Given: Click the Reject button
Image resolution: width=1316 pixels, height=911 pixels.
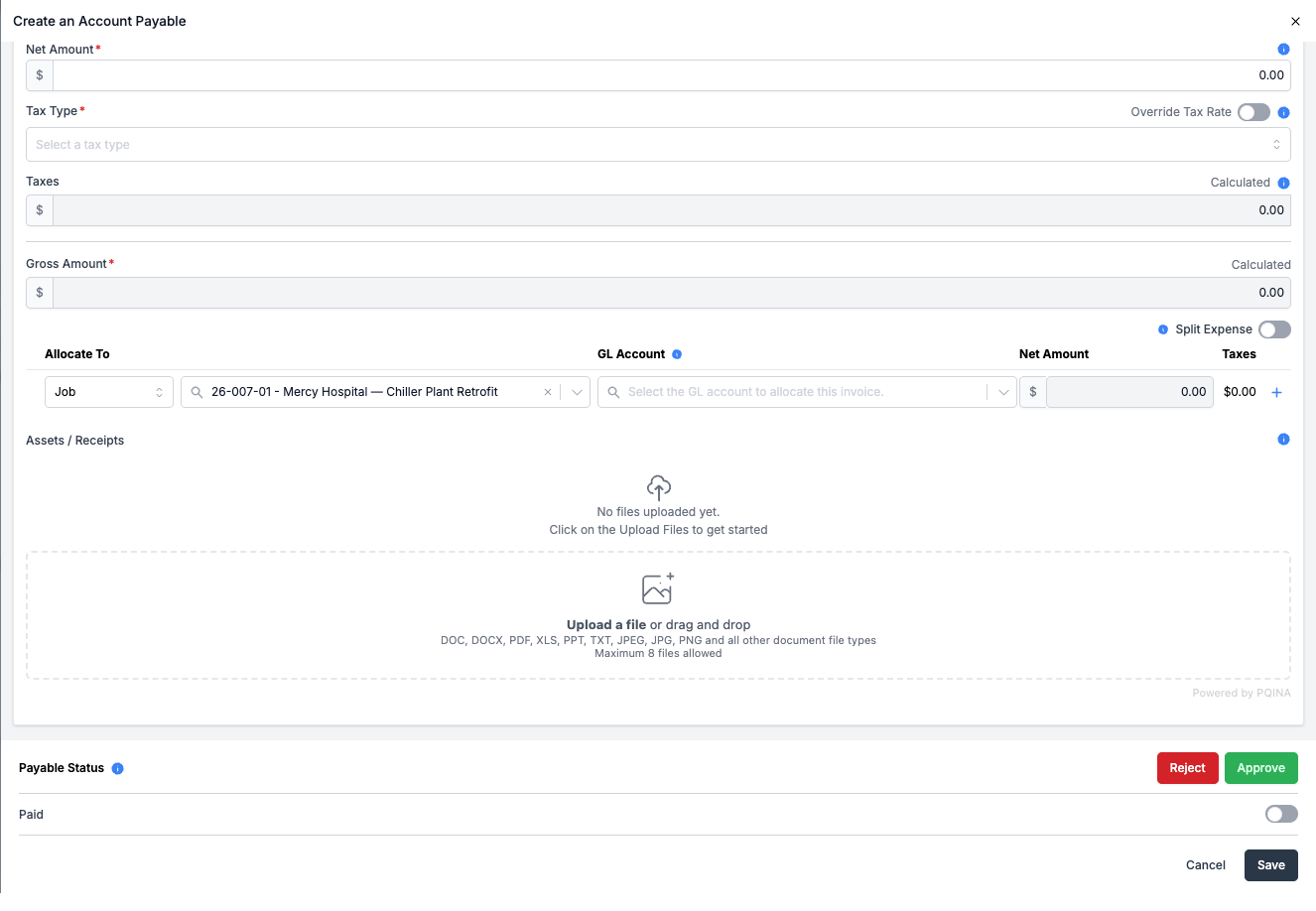Looking at the screenshot, I should coord(1187,768).
